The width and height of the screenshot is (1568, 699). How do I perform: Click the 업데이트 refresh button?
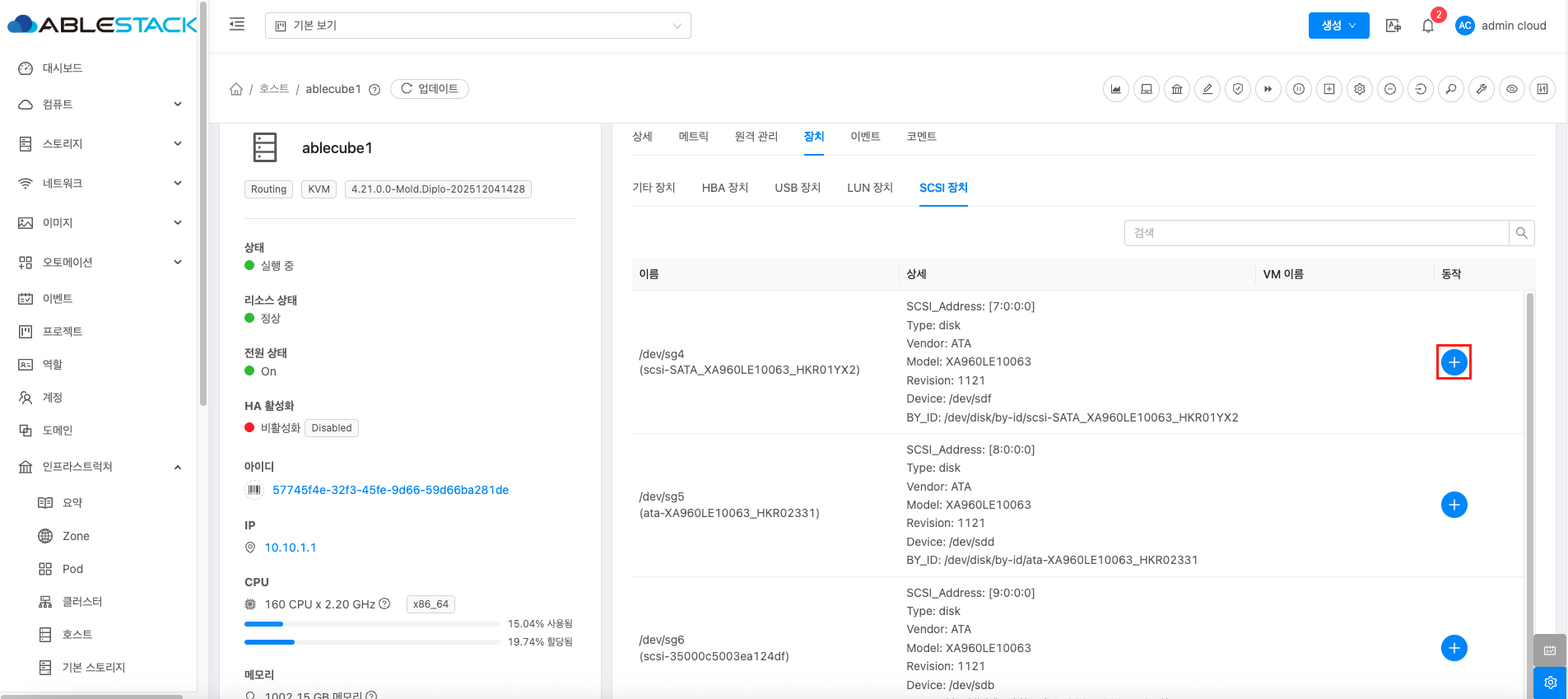click(430, 89)
